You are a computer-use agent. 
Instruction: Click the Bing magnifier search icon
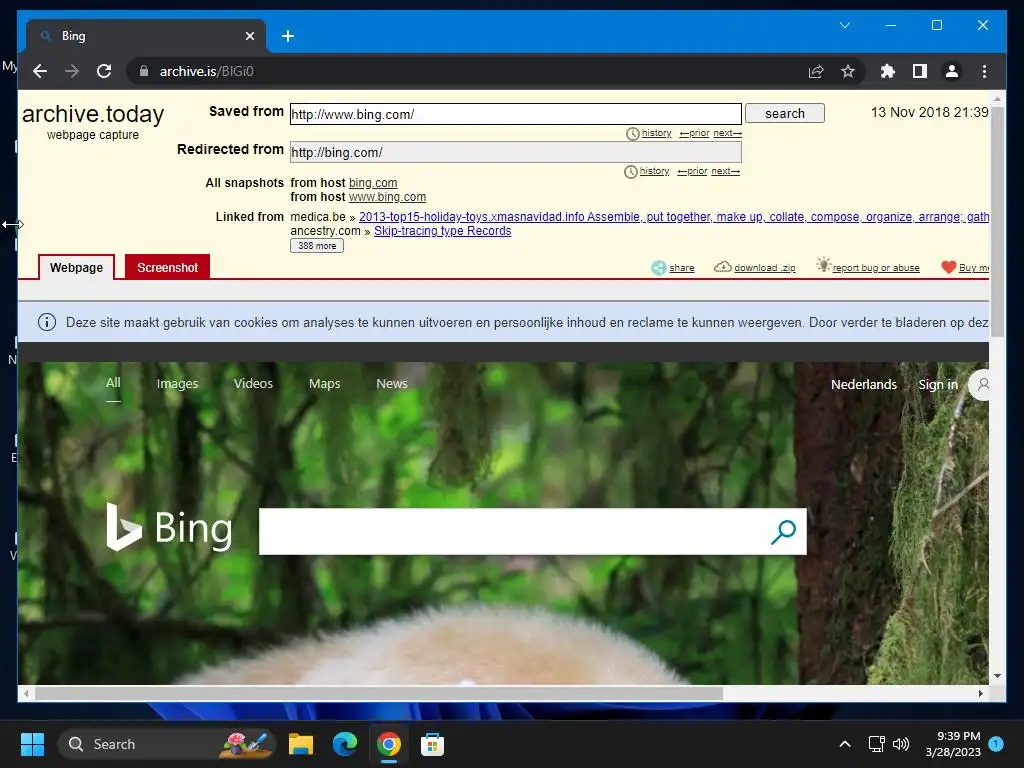click(783, 532)
